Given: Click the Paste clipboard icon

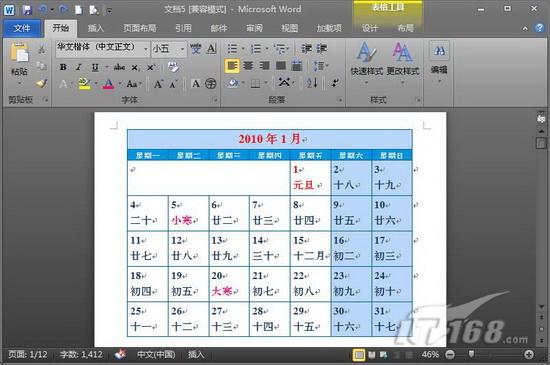Looking at the screenshot, I should (x=19, y=53).
